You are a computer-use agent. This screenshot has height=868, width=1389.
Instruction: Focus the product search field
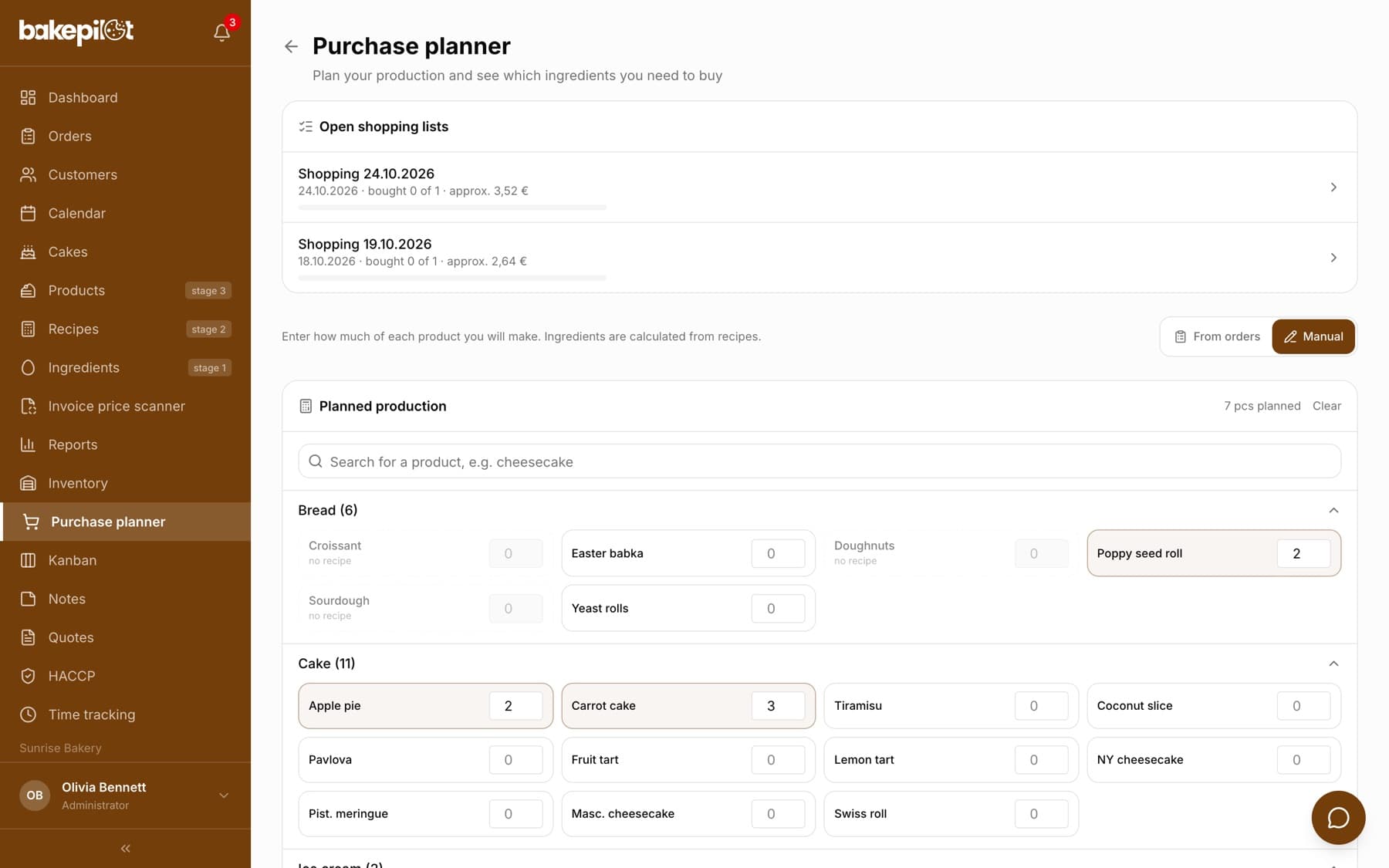coord(820,461)
